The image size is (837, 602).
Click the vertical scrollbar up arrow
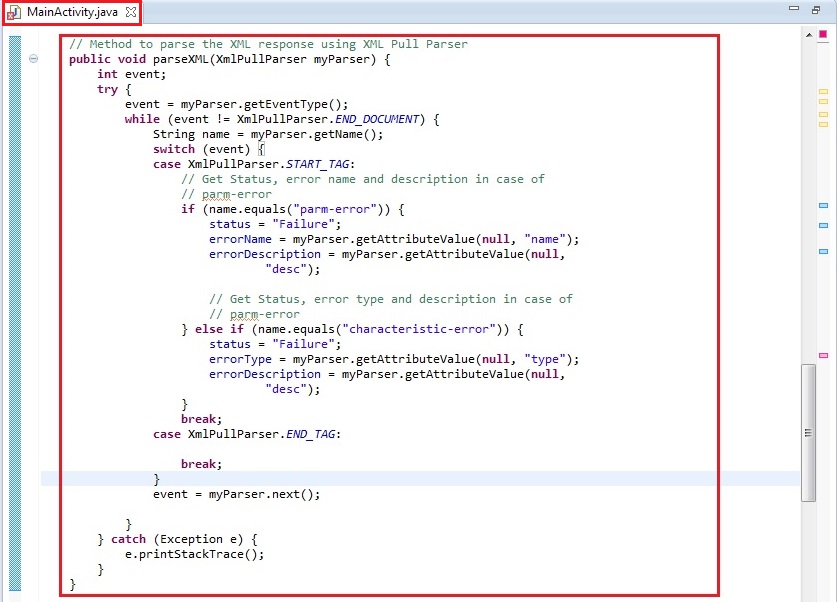point(808,34)
